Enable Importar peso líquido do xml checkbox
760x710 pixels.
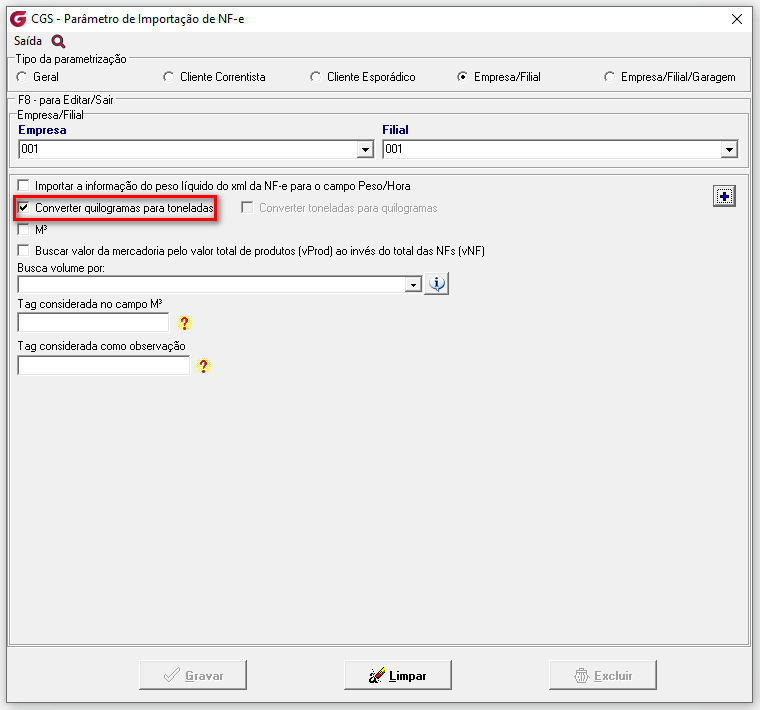pos(23,186)
